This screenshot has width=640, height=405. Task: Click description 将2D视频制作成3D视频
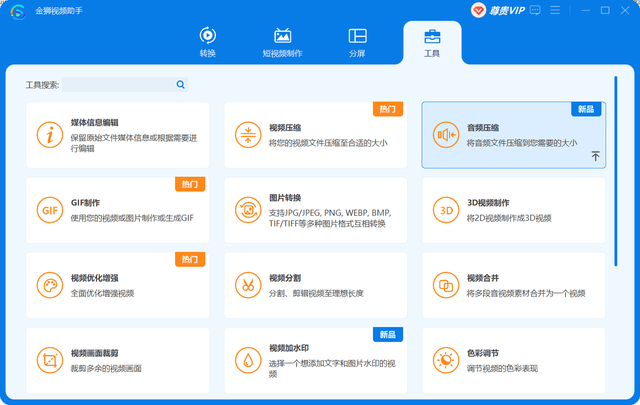(x=509, y=218)
